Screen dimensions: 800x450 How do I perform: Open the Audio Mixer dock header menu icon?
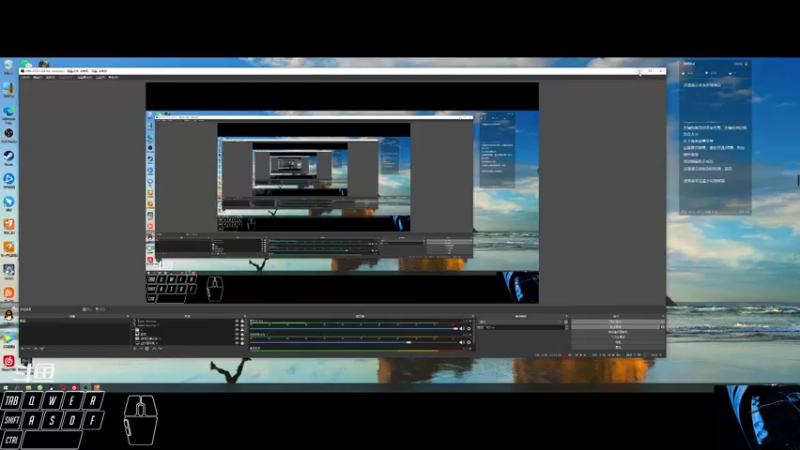click(x=472, y=316)
